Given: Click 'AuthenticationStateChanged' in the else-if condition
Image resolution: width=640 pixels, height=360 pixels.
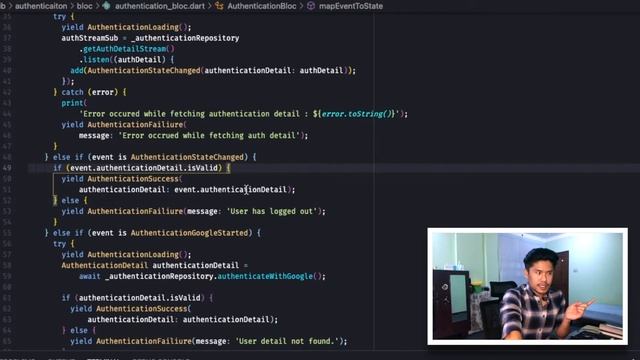Looking at the screenshot, I should click(x=187, y=157).
